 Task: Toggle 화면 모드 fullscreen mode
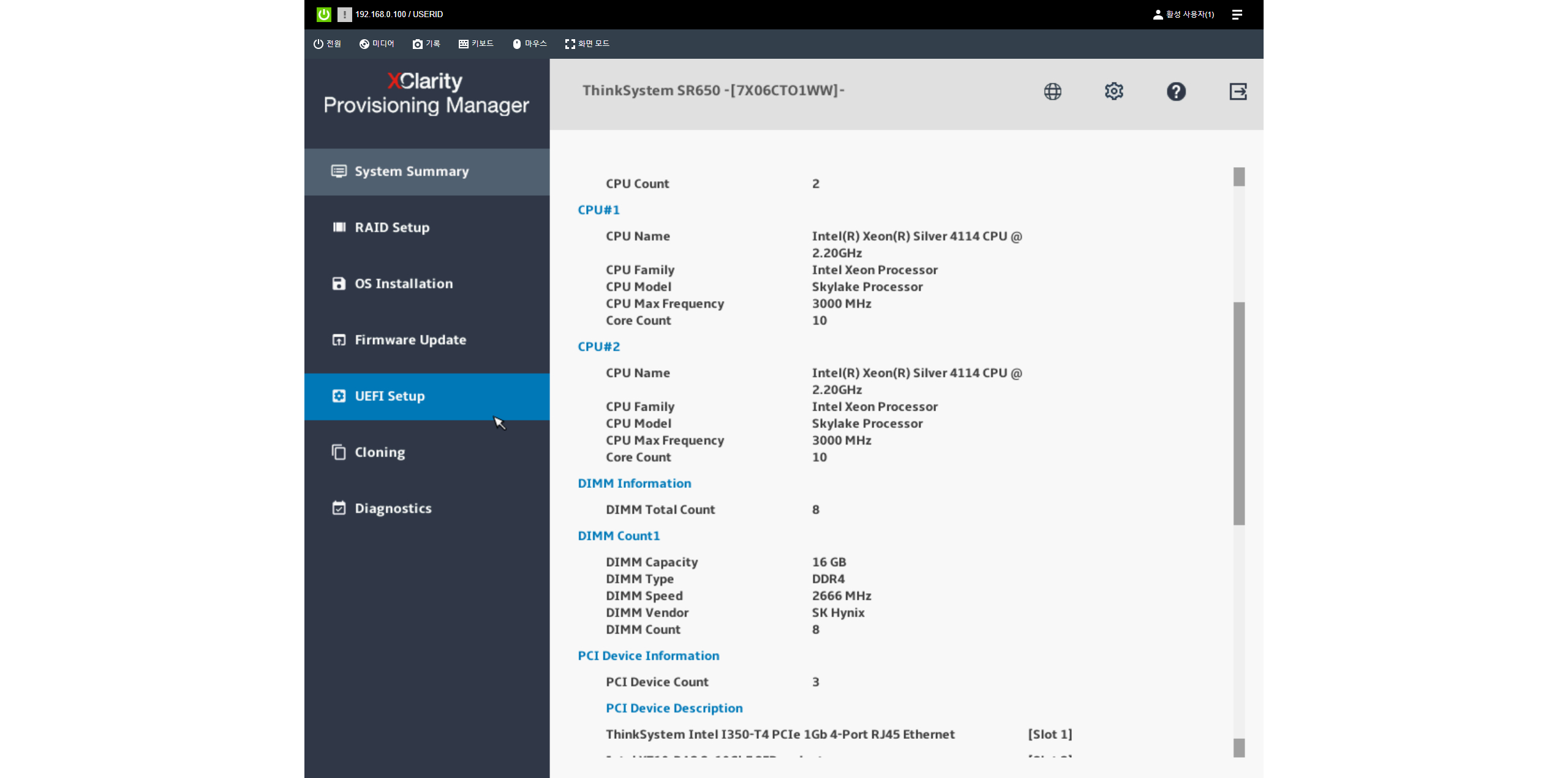click(587, 43)
